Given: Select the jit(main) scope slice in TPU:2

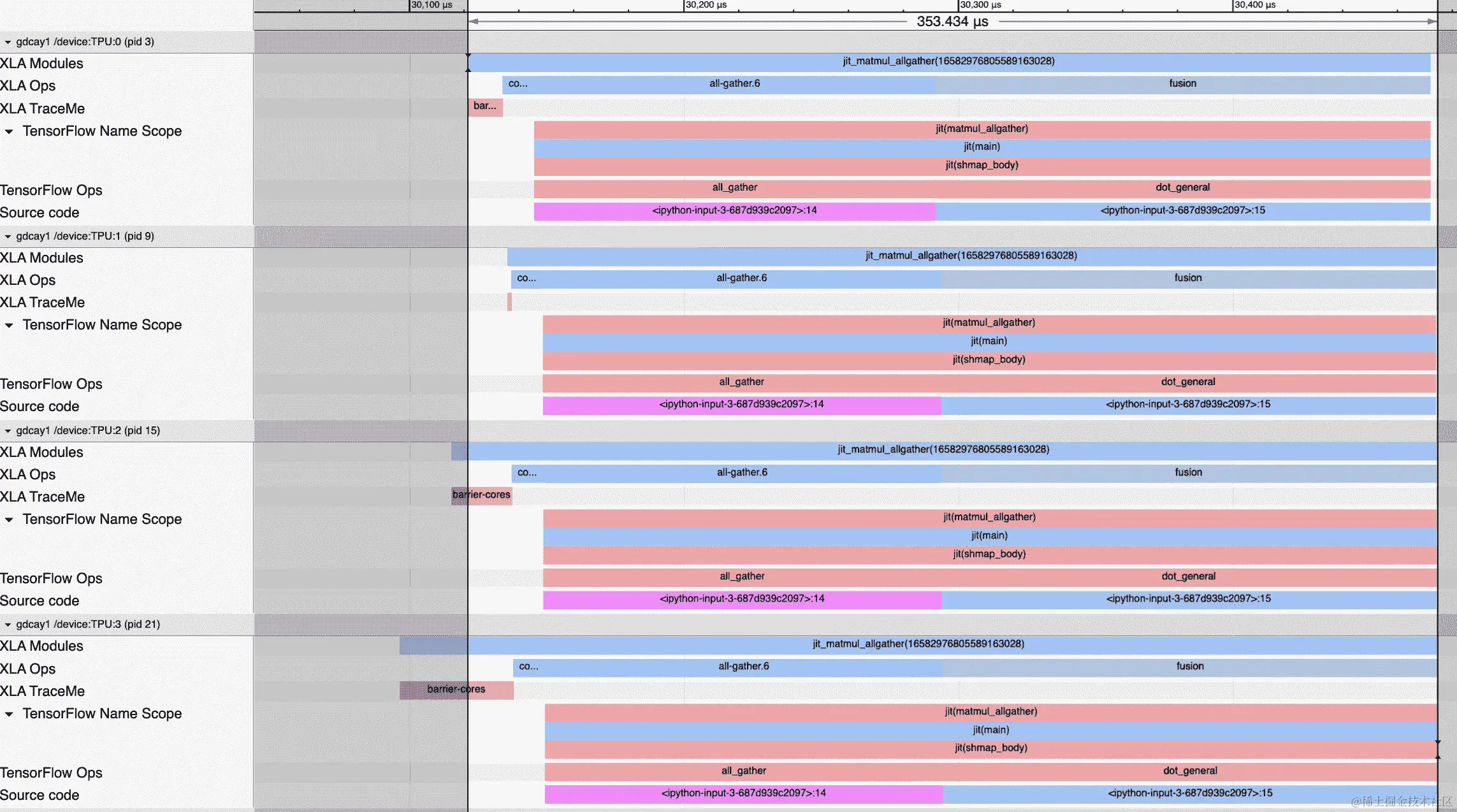Looking at the screenshot, I should tap(989, 536).
